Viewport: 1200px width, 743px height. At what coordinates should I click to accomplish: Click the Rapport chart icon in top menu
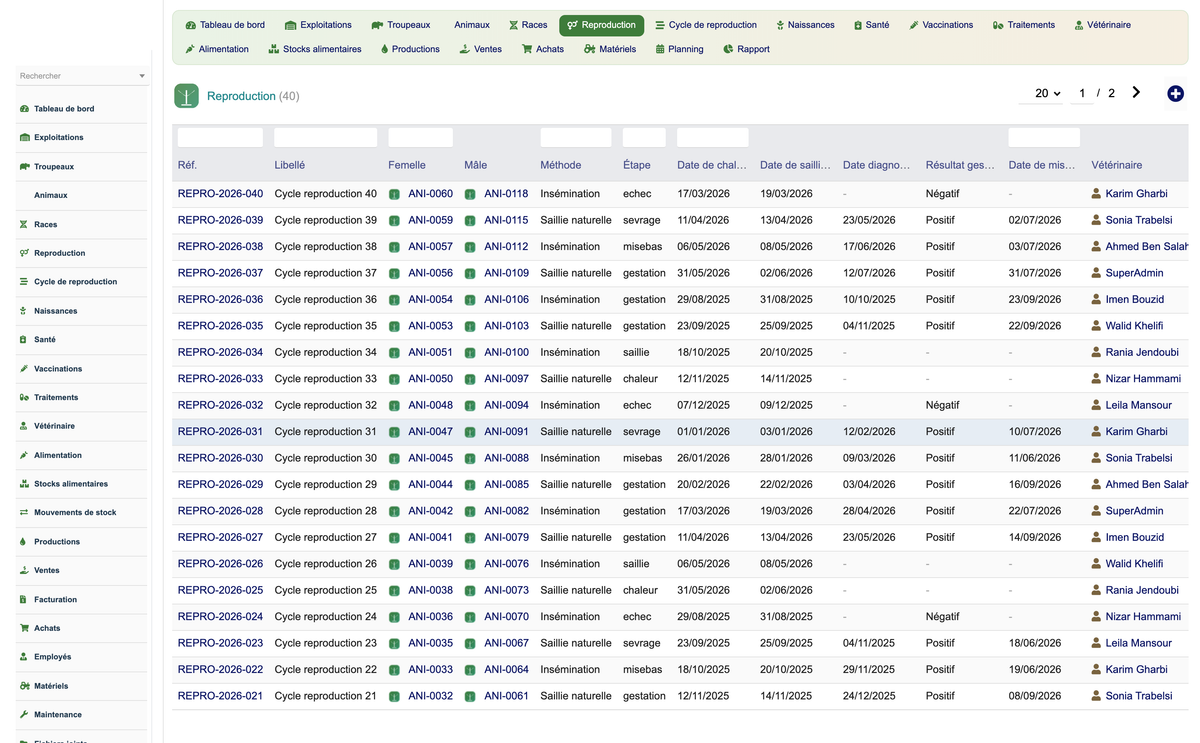(728, 49)
